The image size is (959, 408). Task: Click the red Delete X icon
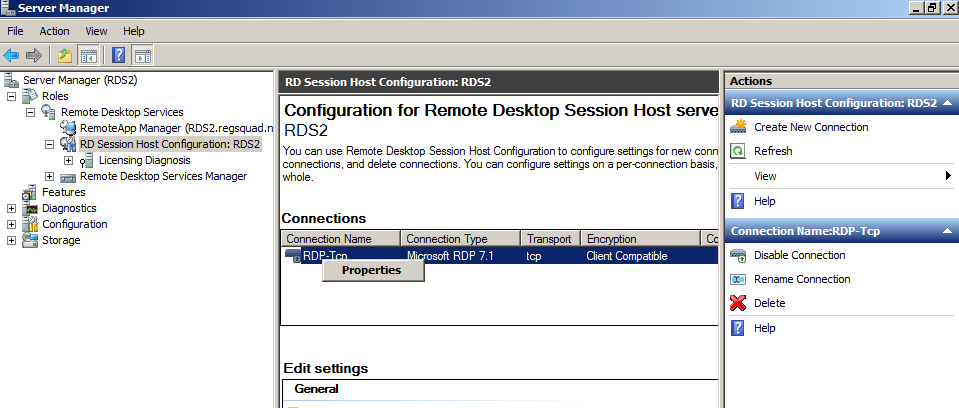pos(739,303)
